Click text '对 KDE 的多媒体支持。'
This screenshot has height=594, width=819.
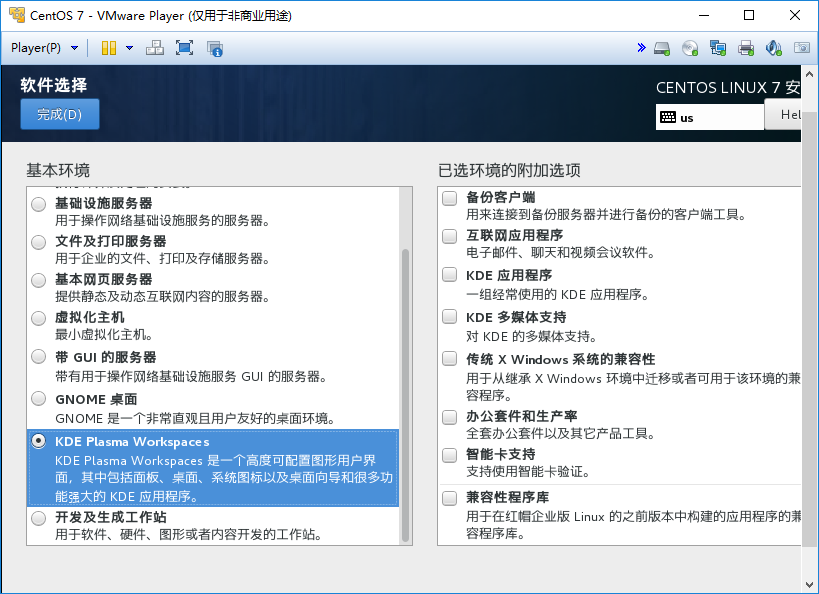coord(531,336)
